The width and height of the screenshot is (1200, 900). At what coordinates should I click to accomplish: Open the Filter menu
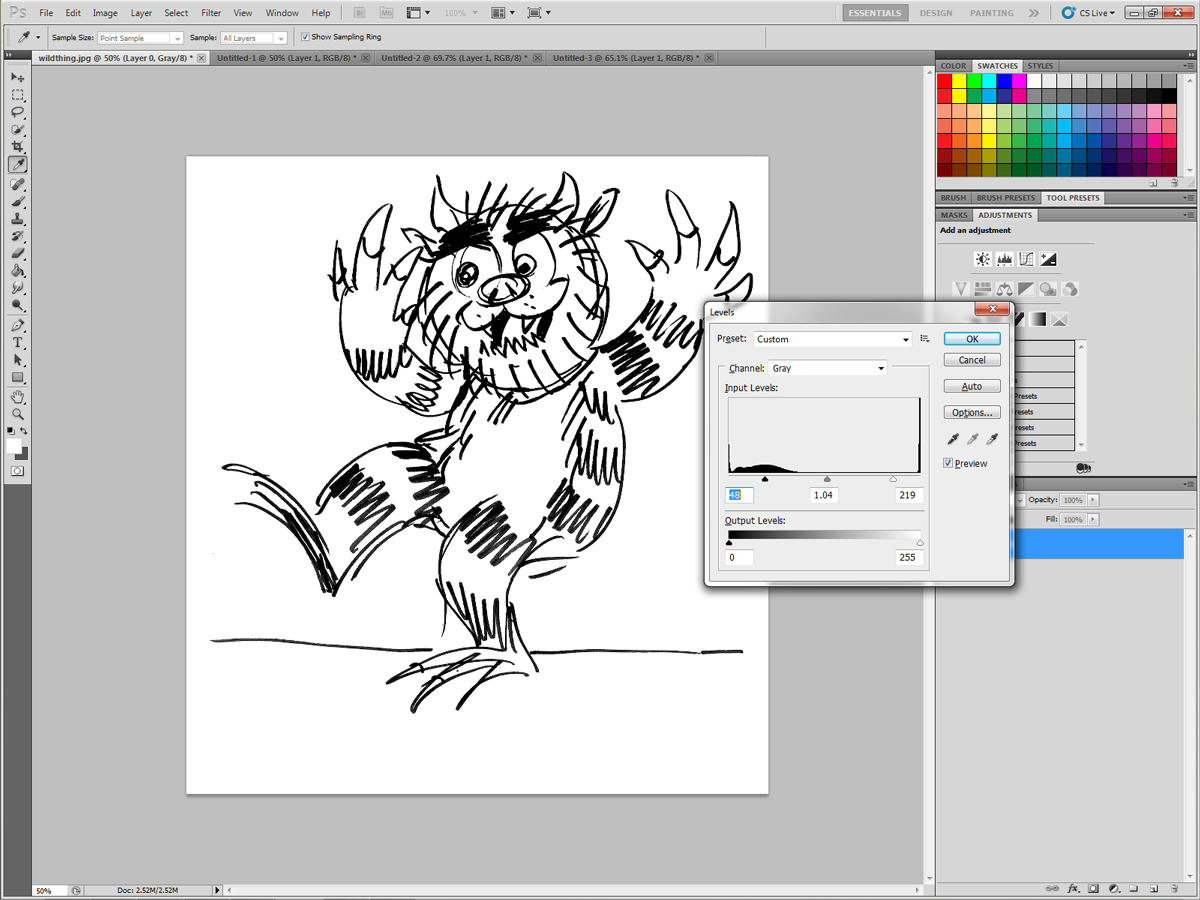(211, 13)
